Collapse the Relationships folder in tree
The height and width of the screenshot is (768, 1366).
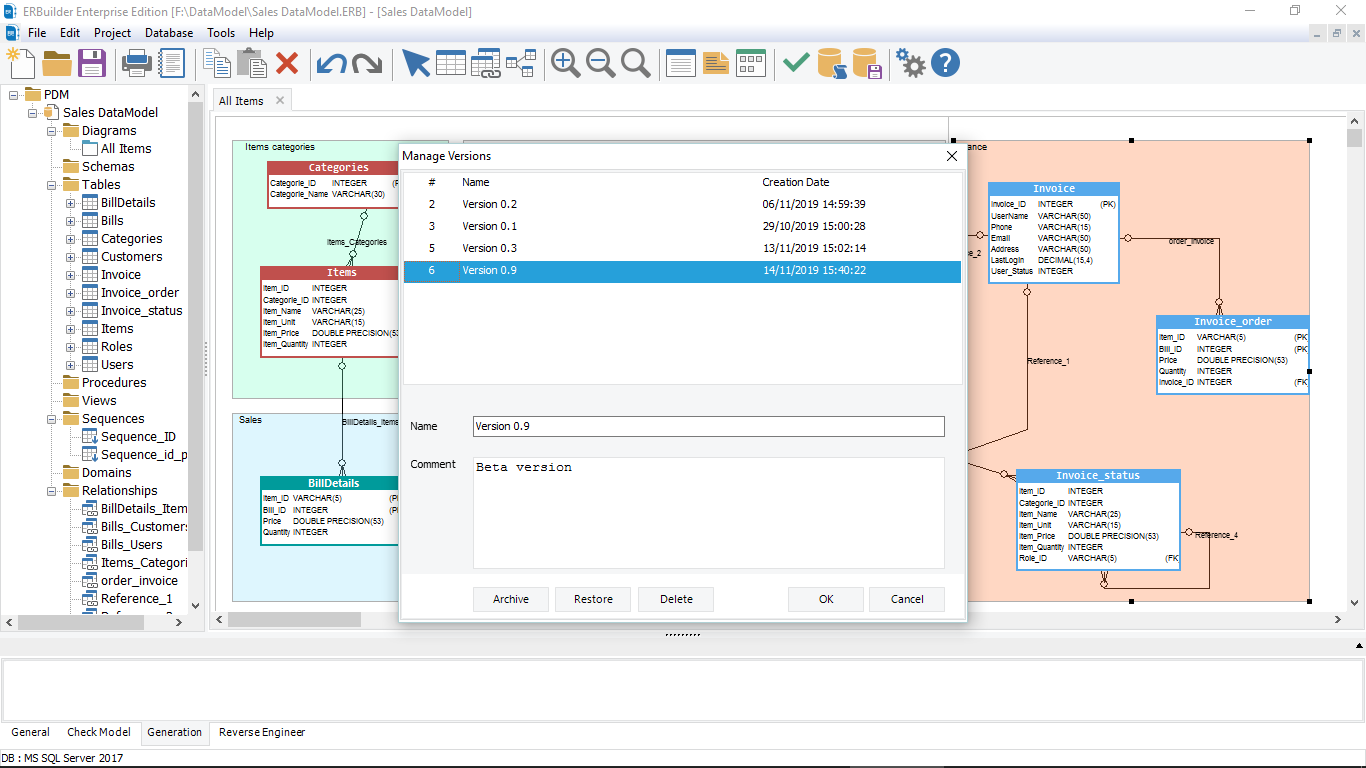[x=52, y=491]
